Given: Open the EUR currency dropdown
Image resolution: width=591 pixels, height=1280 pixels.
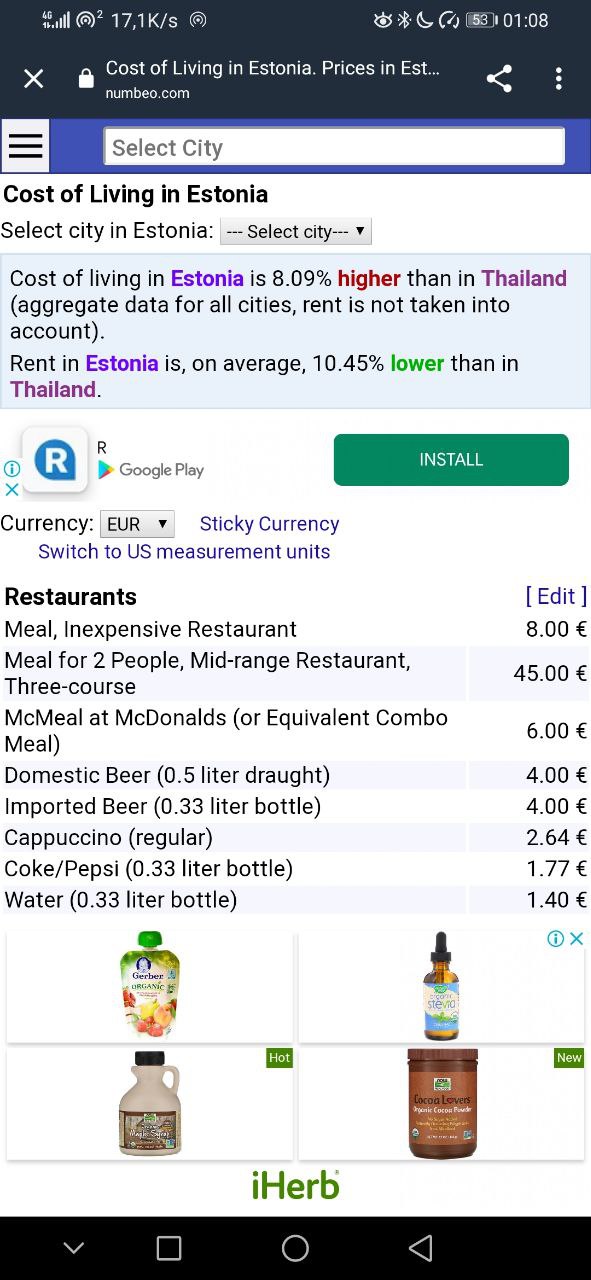Looking at the screenshot, I should [137, 523].
